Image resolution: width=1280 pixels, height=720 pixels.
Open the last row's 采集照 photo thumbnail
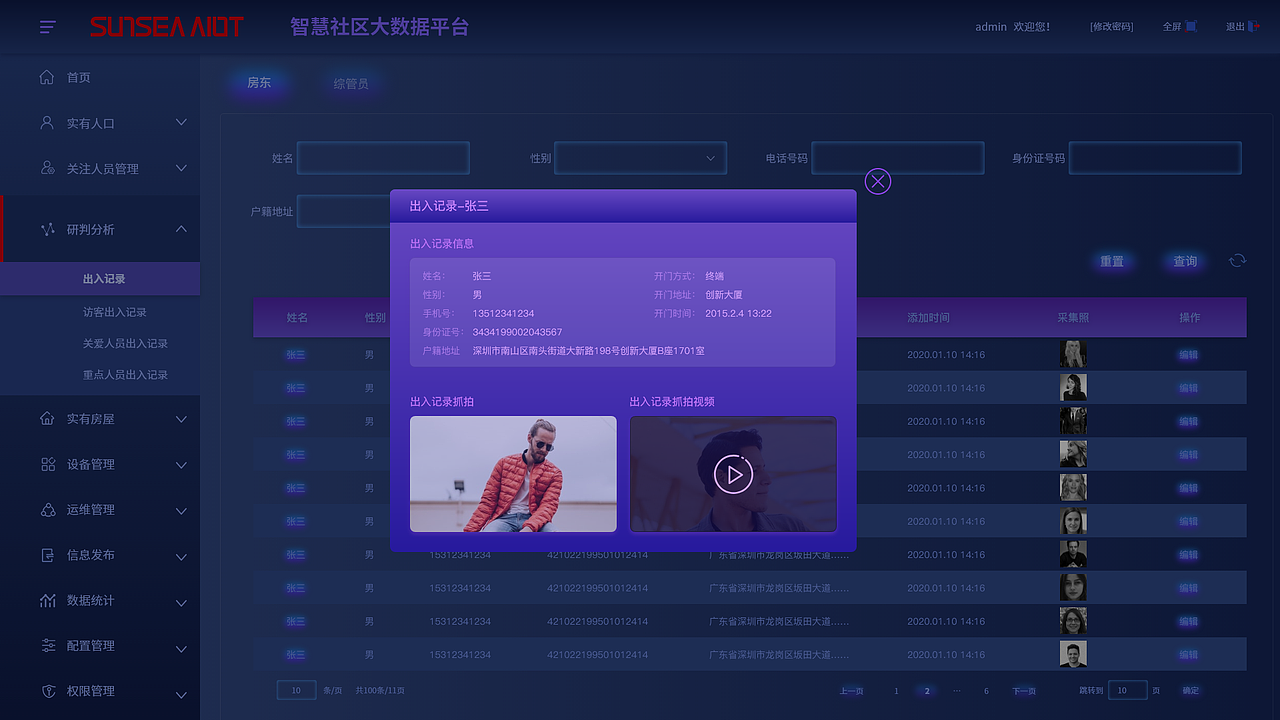click(1073, 654)
